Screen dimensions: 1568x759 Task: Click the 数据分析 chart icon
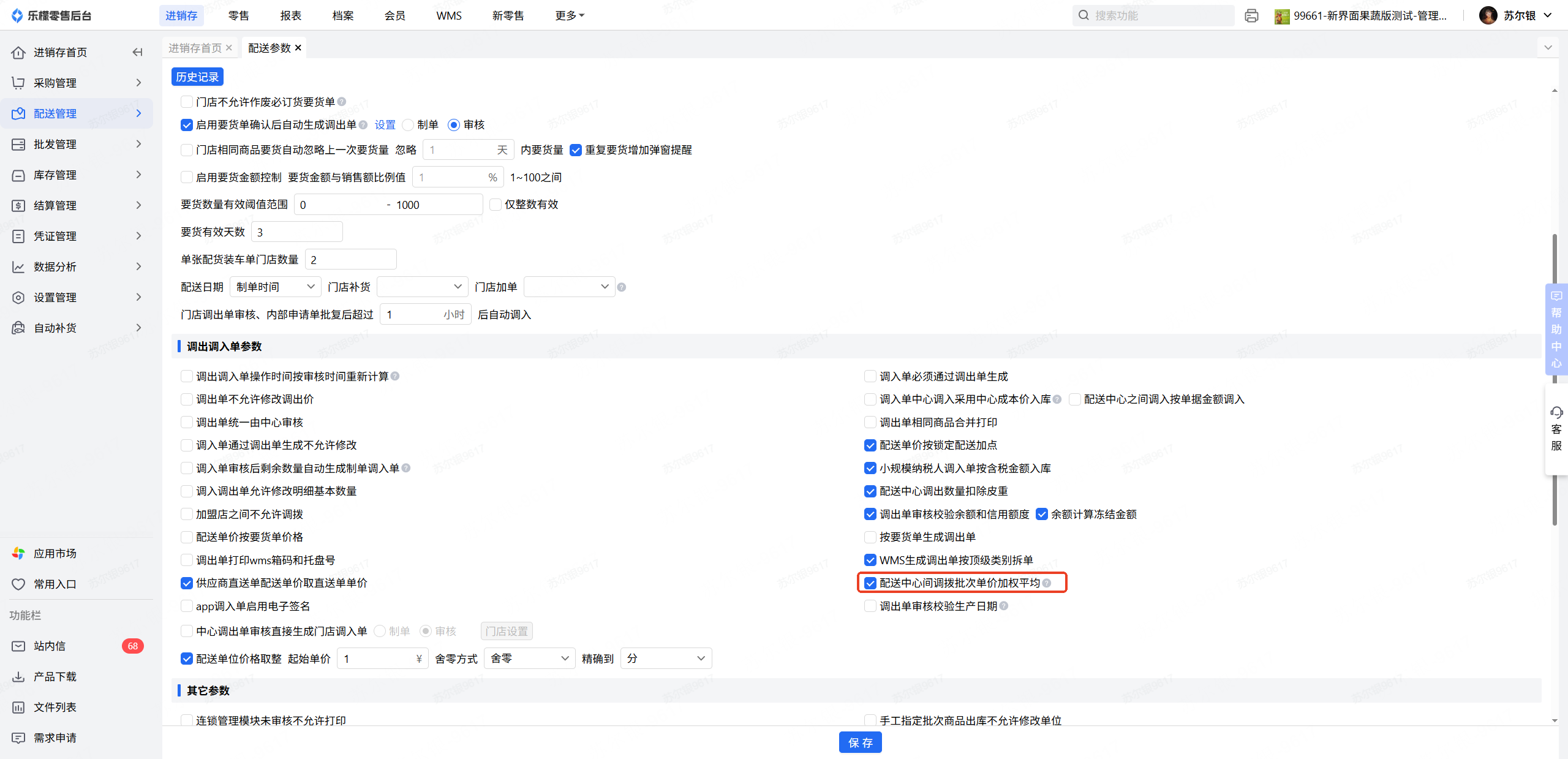[18, 266]
